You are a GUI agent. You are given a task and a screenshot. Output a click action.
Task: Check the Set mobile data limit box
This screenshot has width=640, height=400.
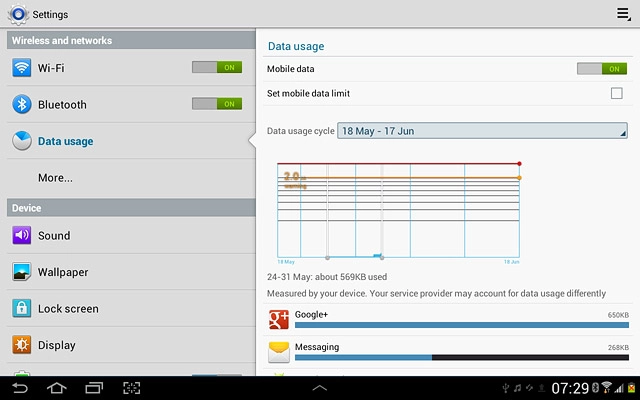[616, 94]
